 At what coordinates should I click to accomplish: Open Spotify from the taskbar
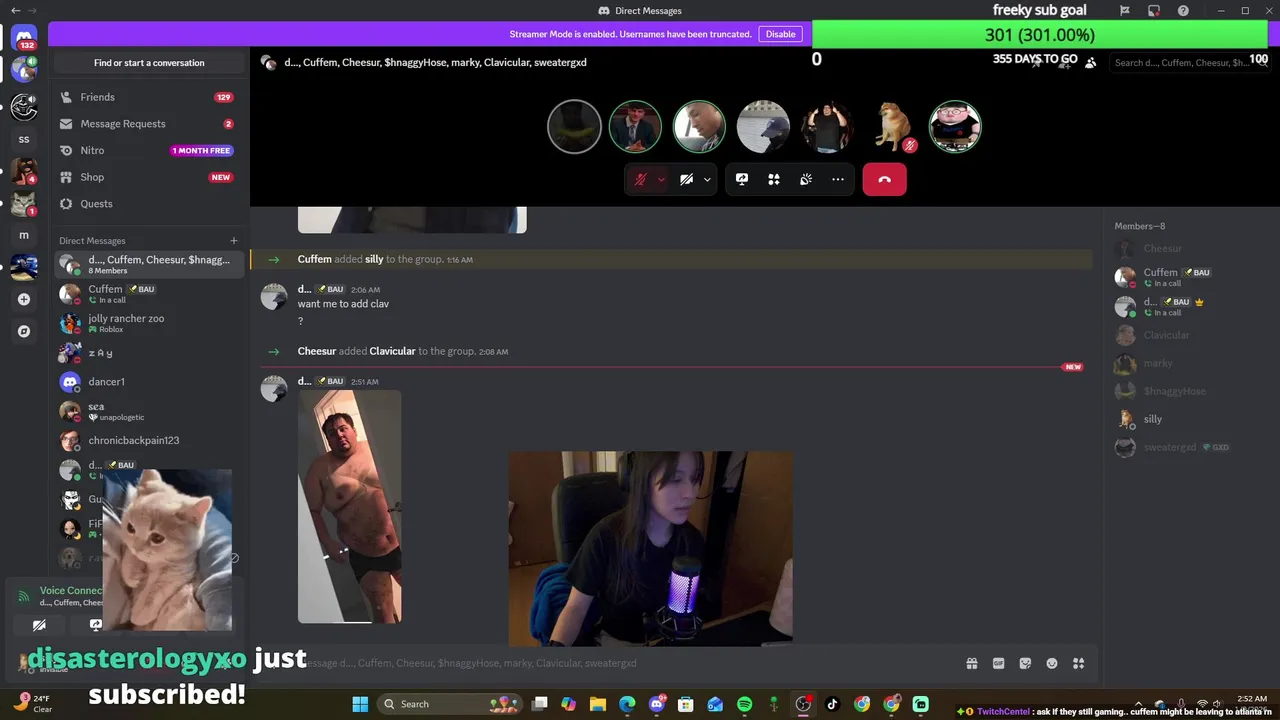tap(744, 704)
